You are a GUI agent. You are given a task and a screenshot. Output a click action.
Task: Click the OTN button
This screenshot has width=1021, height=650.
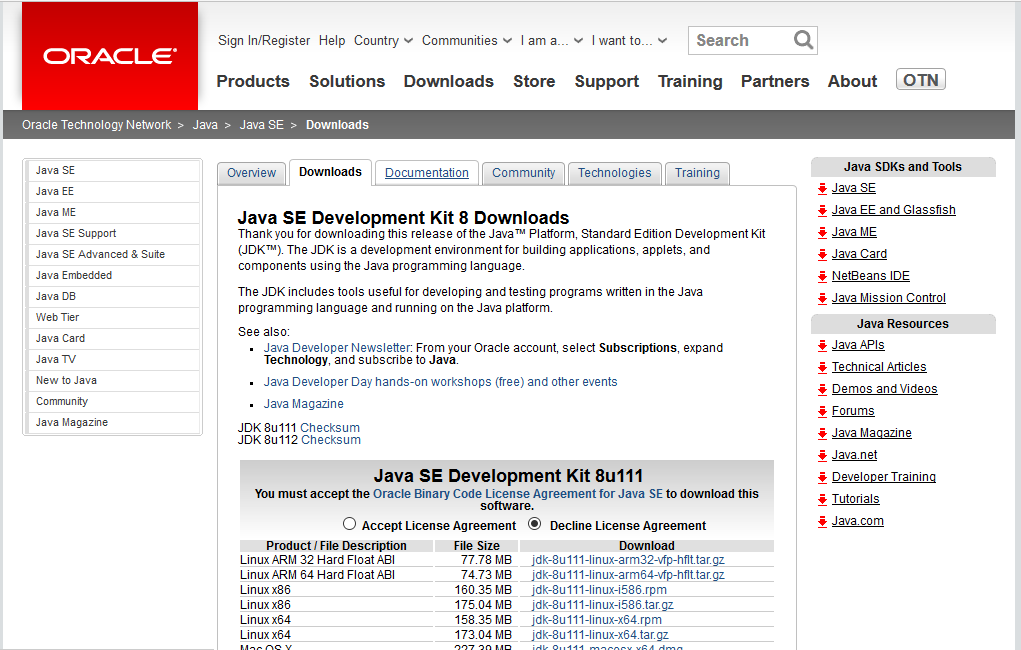[x=920, y=79]
